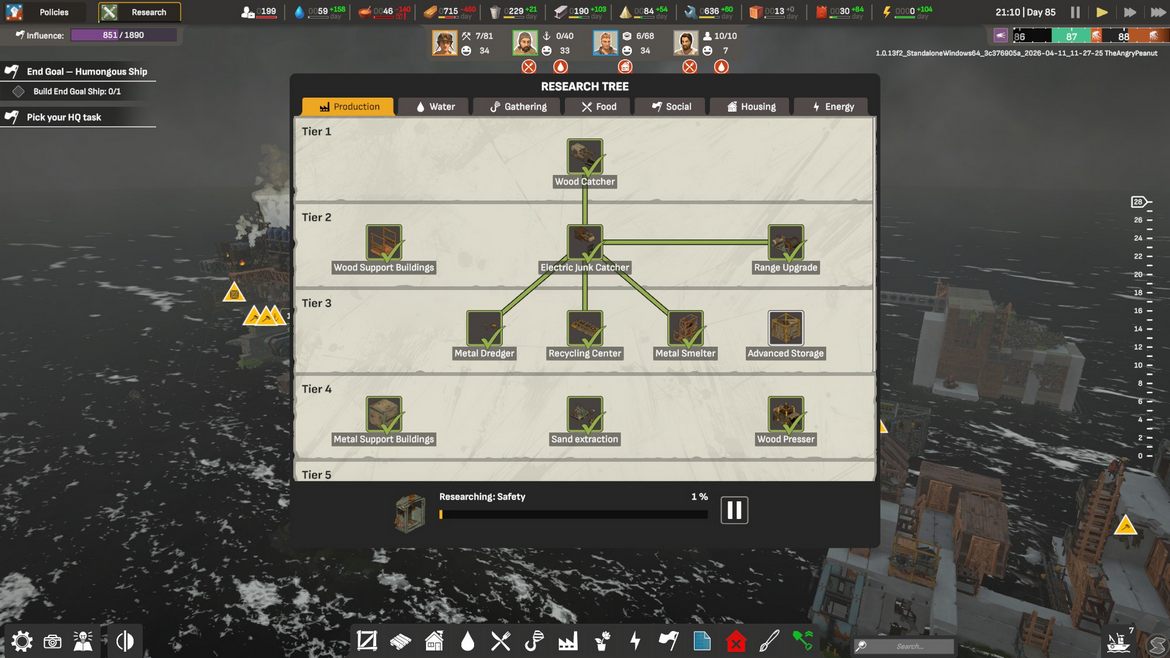The height and width of the screenshot is (658, 1170).
Task: Click the camera screenshot icon
Action: 53,641
